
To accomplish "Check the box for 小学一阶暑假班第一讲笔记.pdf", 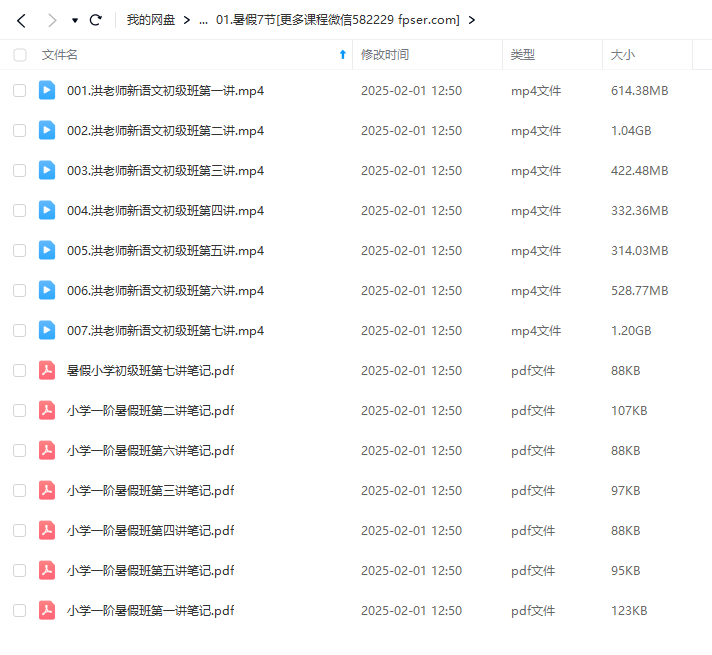I will click(20, 610).
